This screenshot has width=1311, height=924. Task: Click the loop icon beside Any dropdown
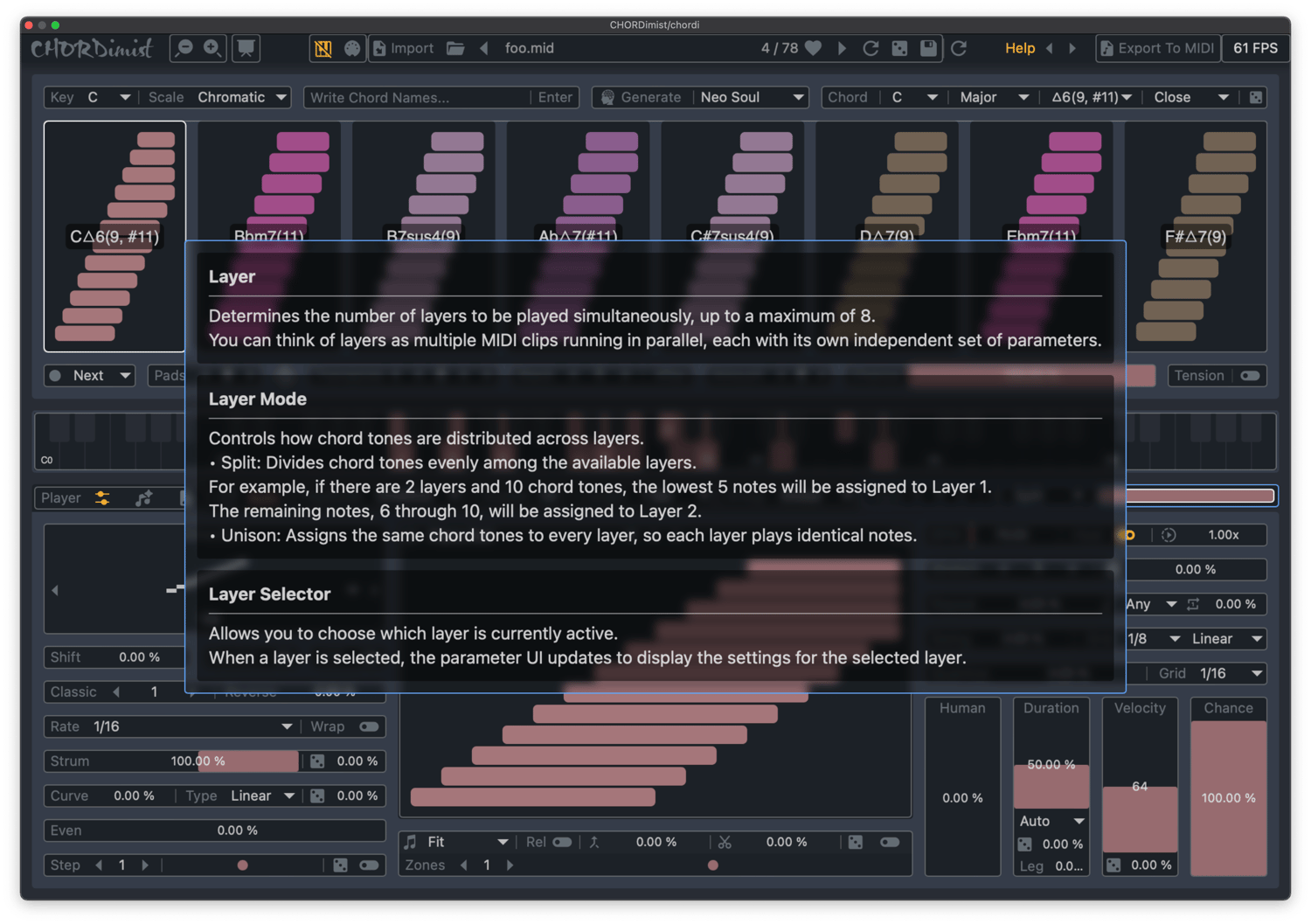point(1193,604)
